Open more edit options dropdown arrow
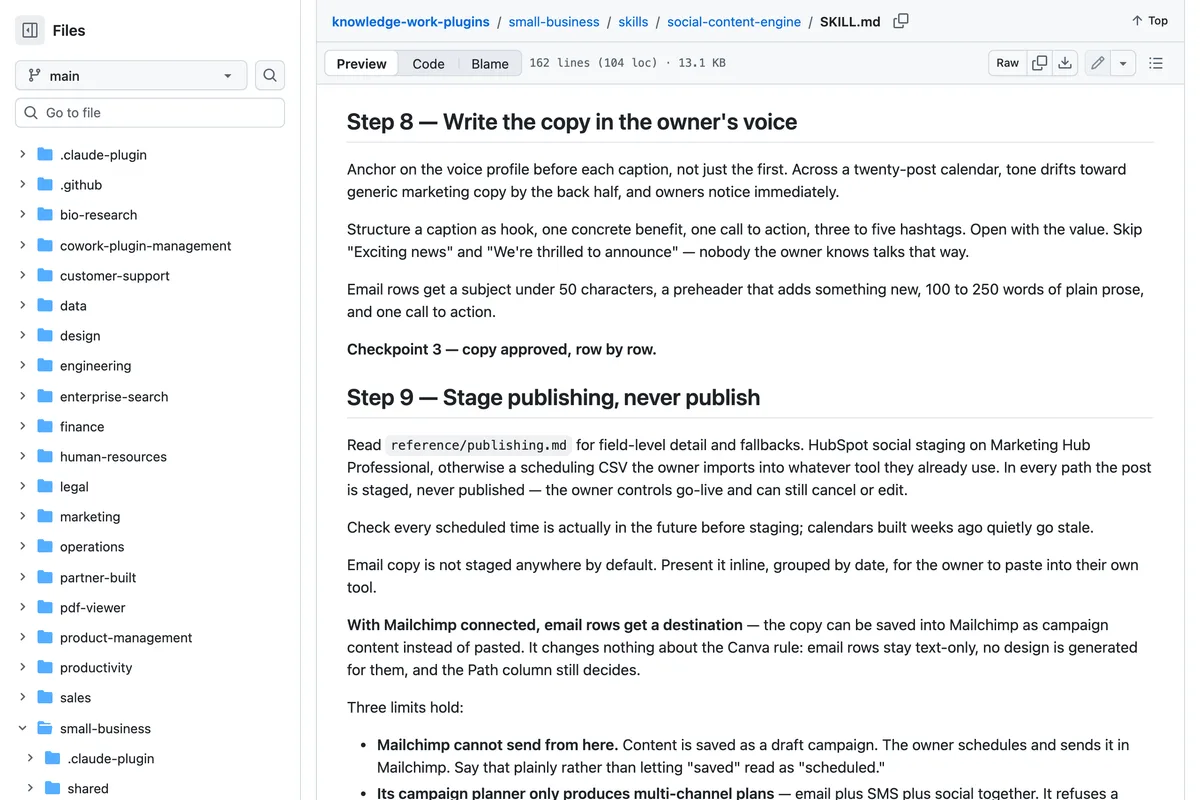This screenshot has width=1200, height=800. pos(1123,63)
